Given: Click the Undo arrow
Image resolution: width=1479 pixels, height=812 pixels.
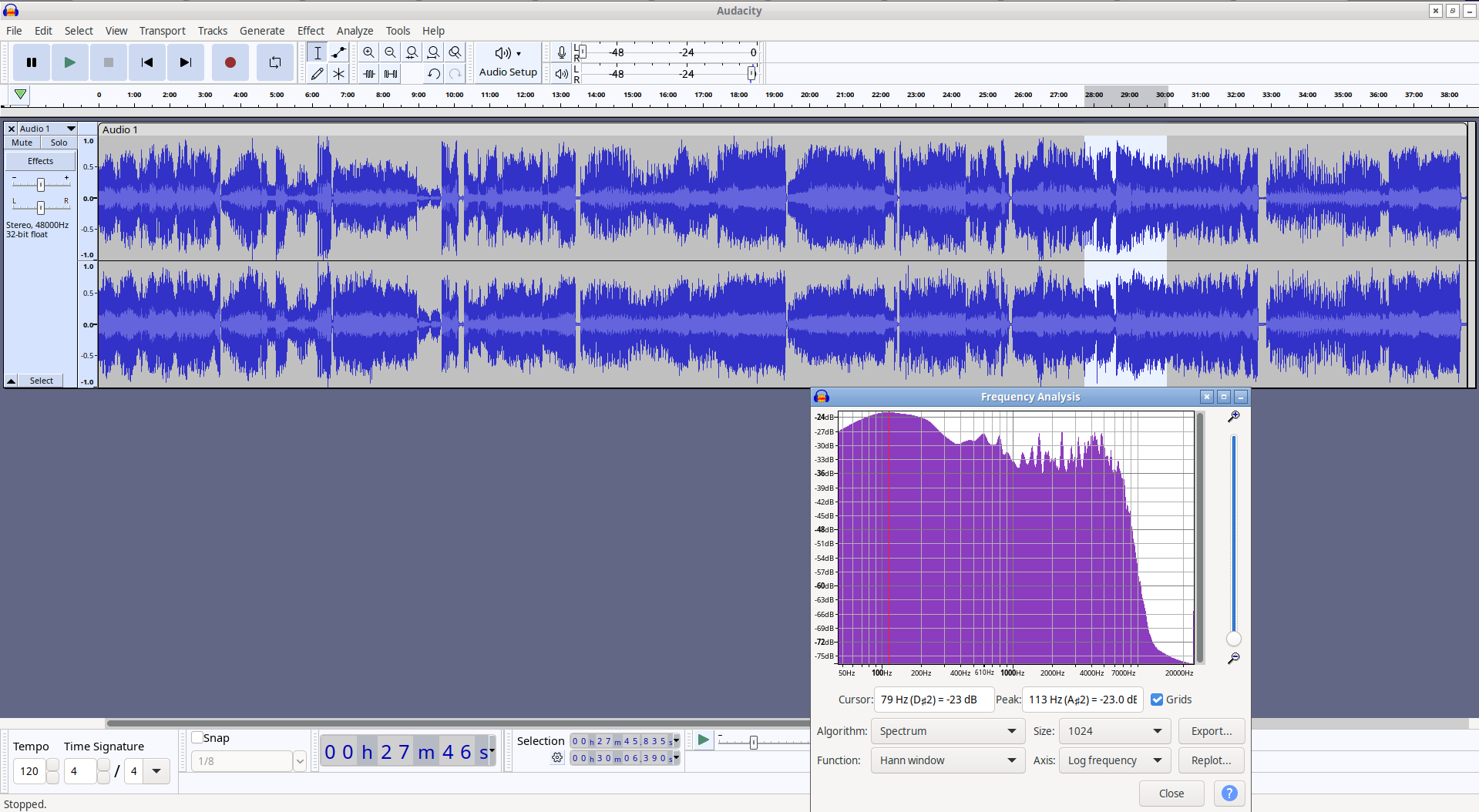Looking at the screenshot, I should tap(434, 74).
